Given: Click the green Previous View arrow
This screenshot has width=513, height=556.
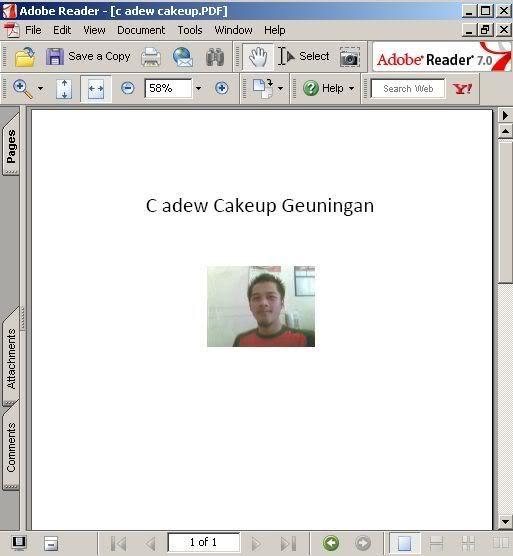Looking at the screenshot, I should (x=331, y=543).
